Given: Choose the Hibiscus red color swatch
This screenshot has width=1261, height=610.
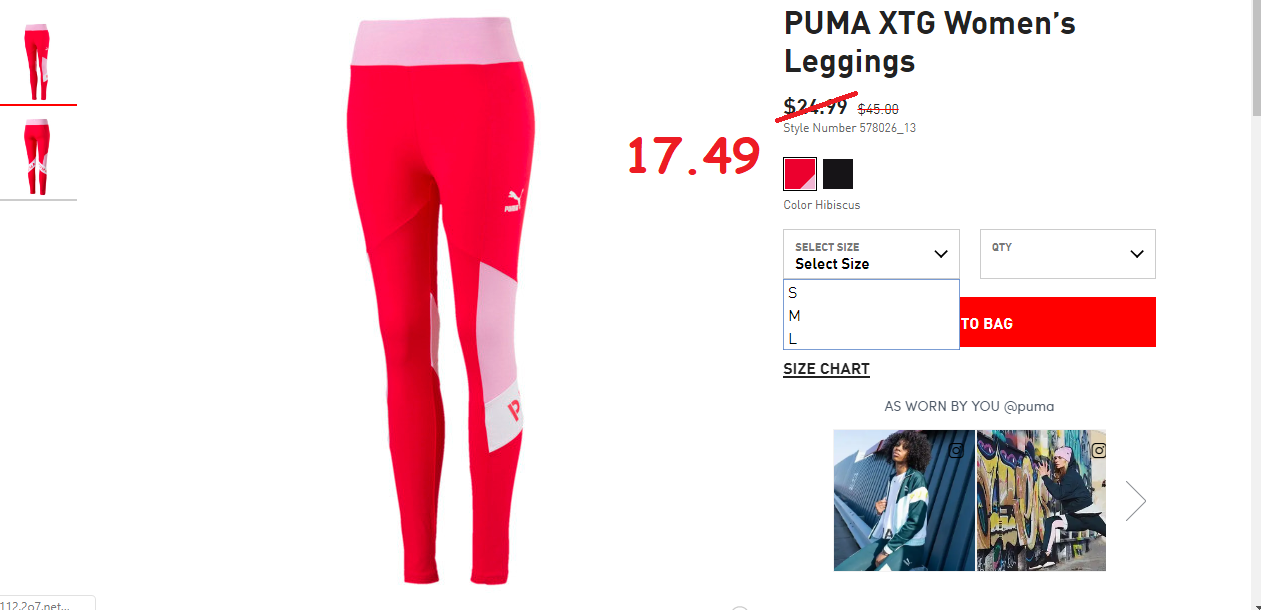Looking at the screenshot, I should coord(800,174).
